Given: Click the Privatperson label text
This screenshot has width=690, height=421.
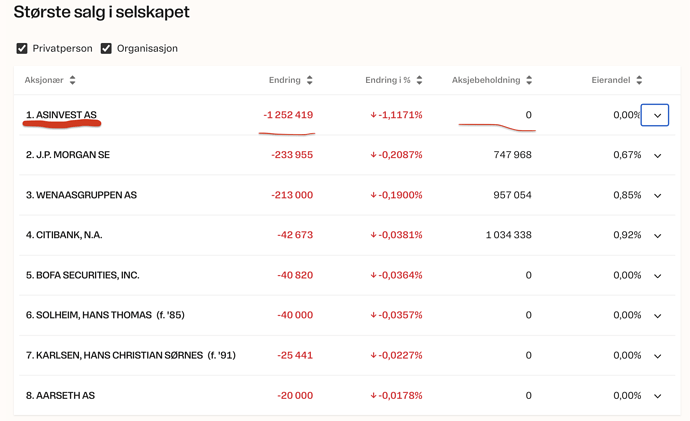Looking at the screenshot, I should click(62, 48).
